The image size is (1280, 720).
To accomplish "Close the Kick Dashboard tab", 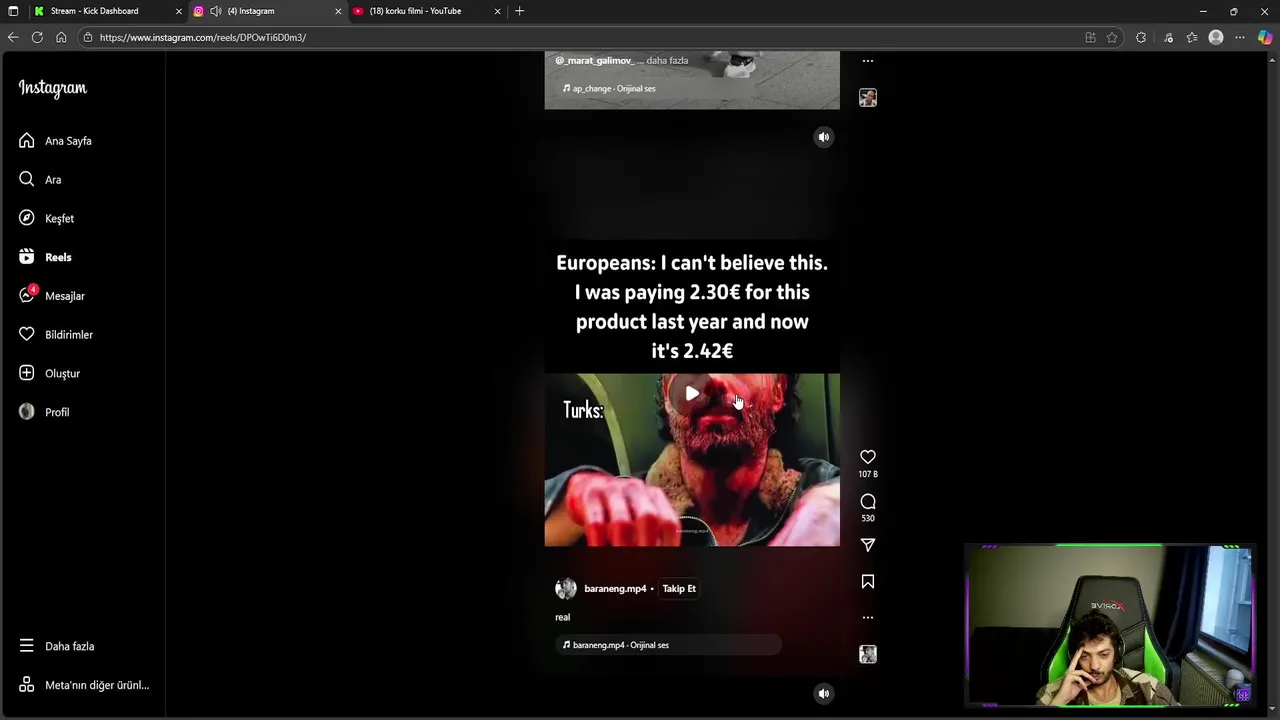I will tap(179, 11).
